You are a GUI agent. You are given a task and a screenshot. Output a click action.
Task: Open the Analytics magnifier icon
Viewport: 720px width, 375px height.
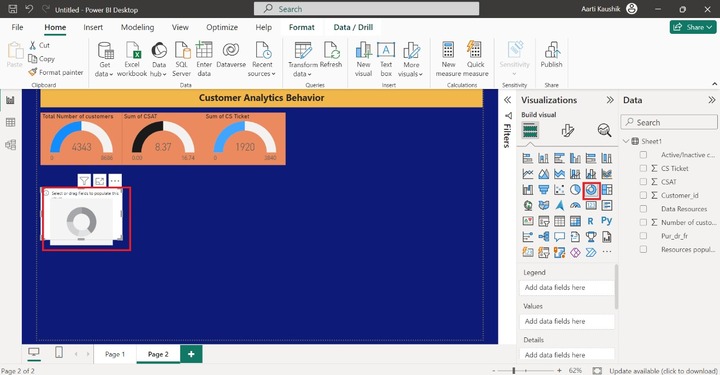pos(604,131)
